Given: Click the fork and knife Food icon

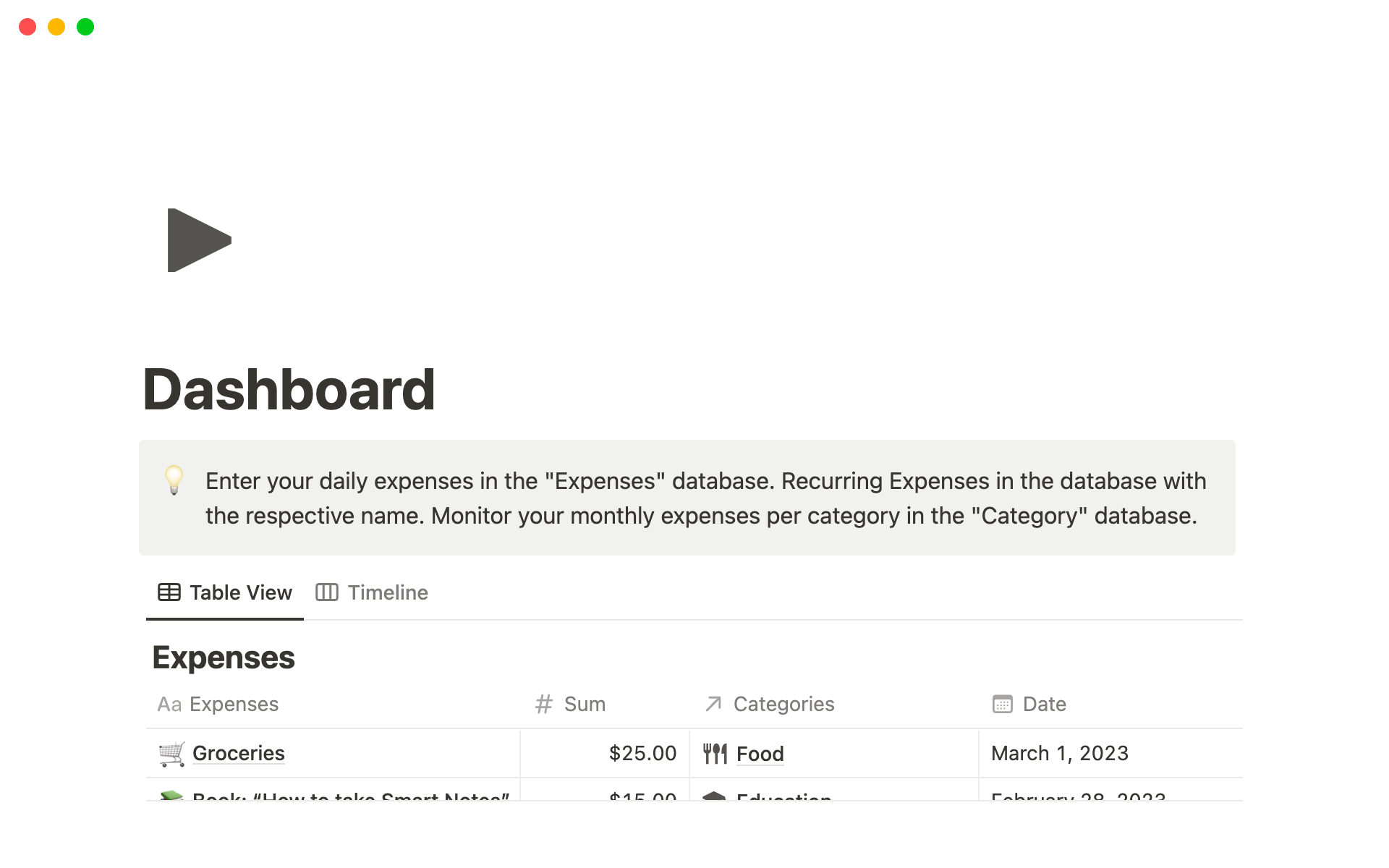Looking at the screenshot, I should tap(715, 754).
